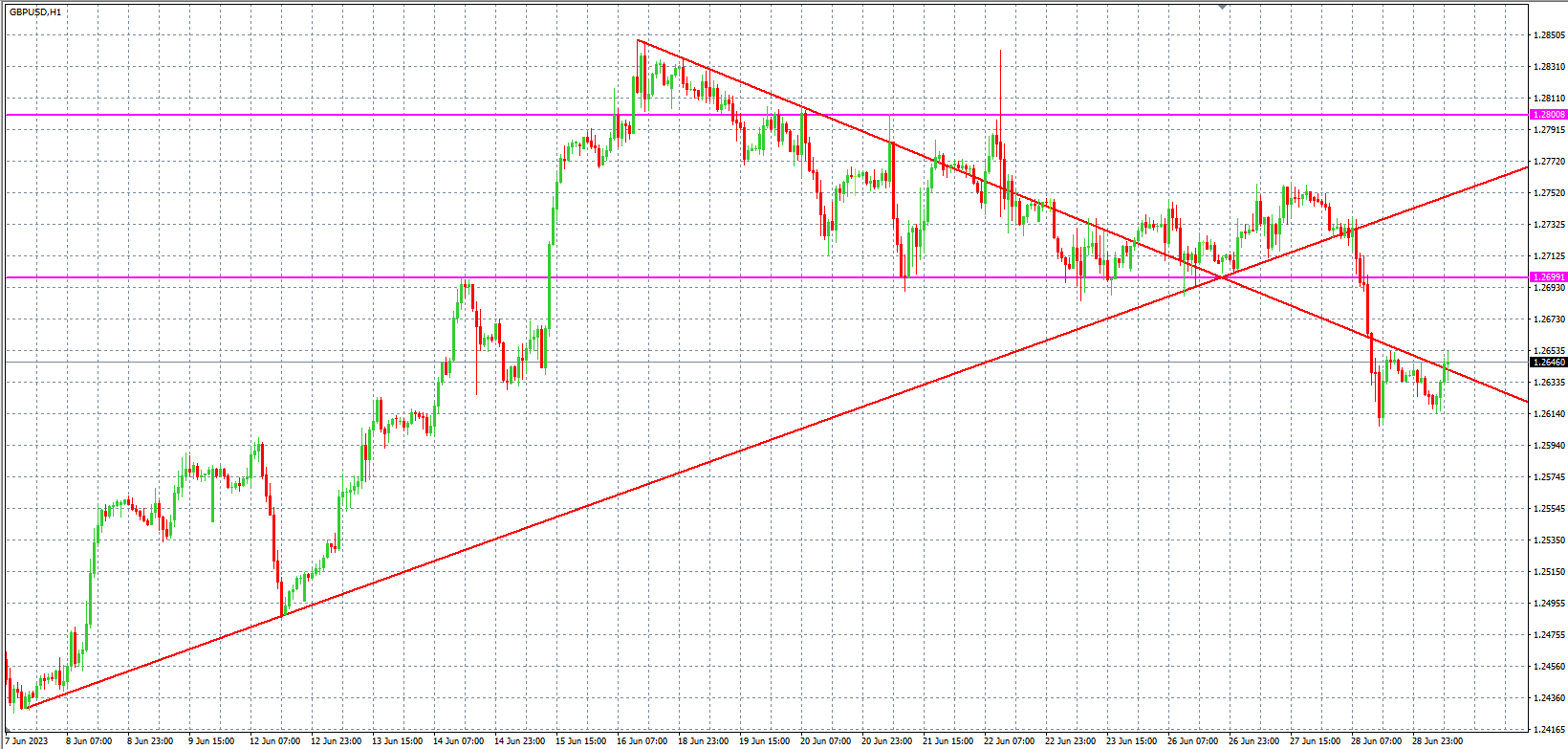Click the 12 Jun 07:00 time label
Screen dimensions: 1568x749
click(x=274, y=740)
